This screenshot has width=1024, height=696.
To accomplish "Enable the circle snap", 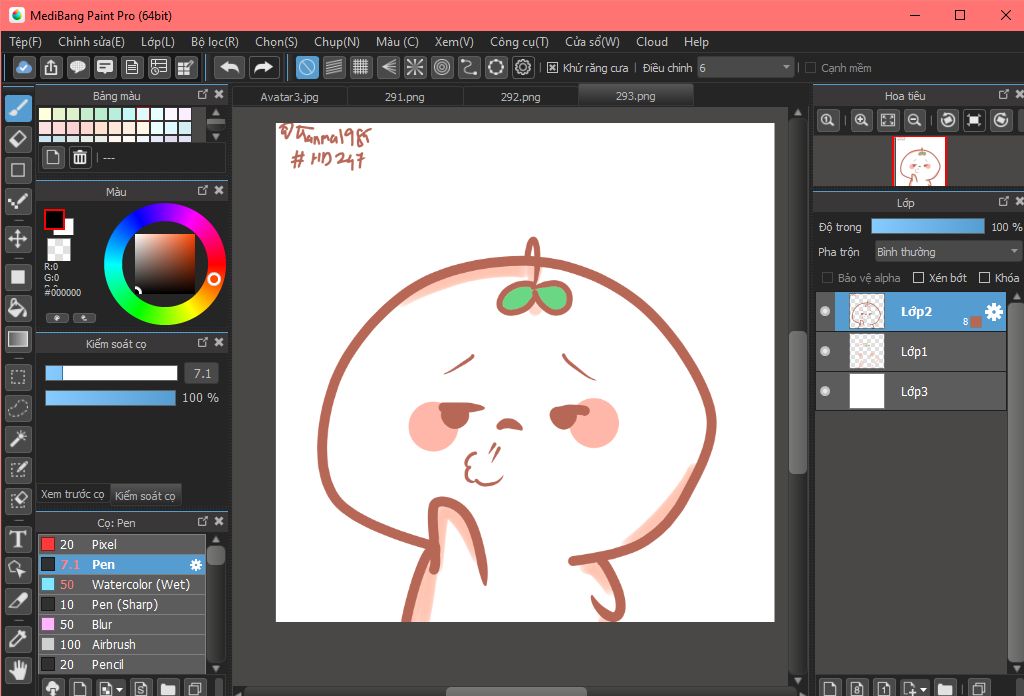I will (442, 67).
